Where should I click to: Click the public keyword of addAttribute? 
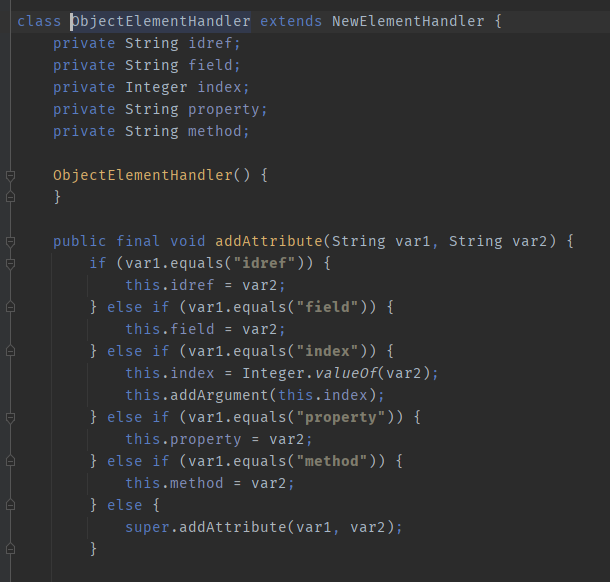[79, 241]
